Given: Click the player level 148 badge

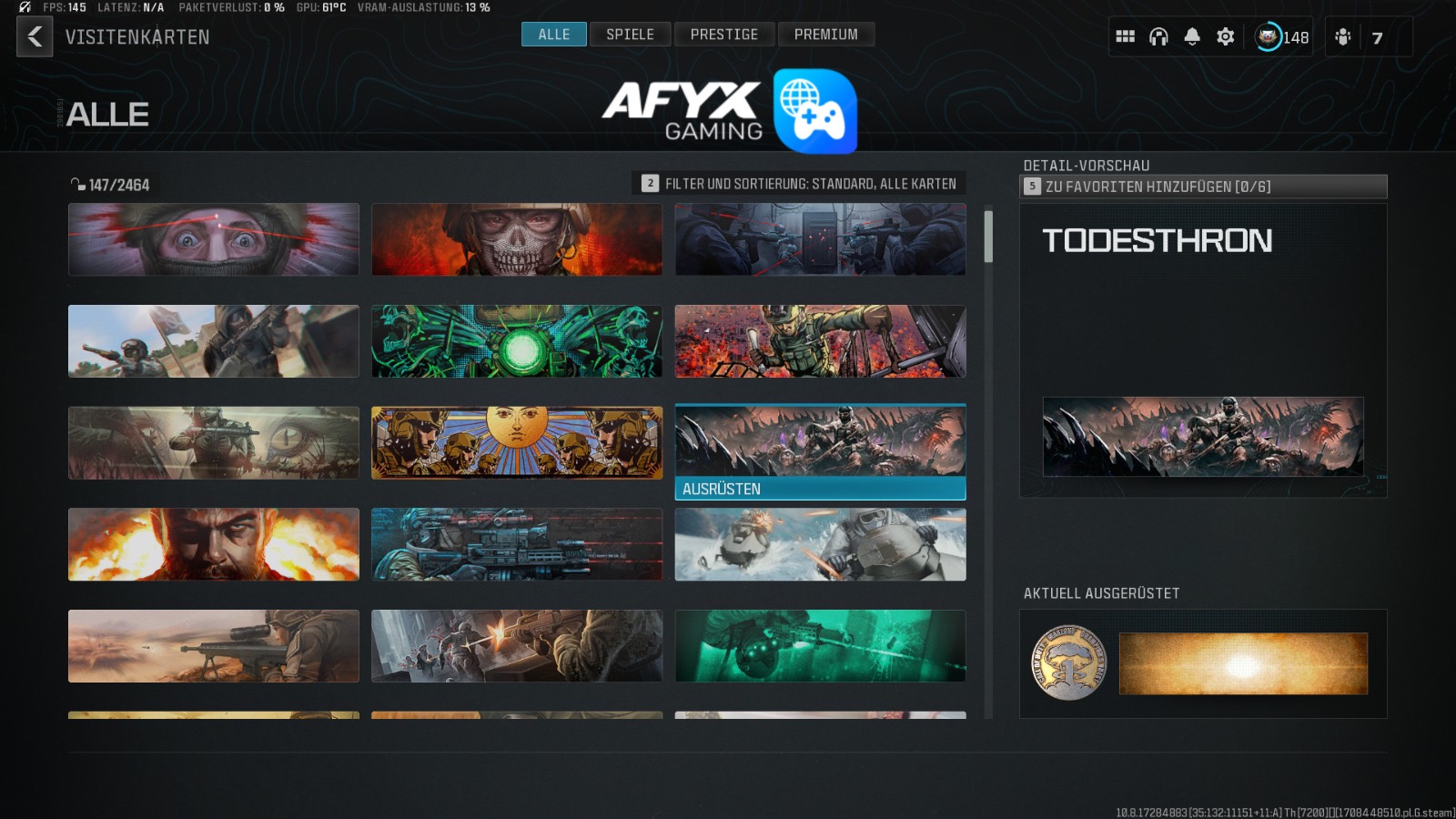Looking at the screenshot, I should tap(1282, 37).
